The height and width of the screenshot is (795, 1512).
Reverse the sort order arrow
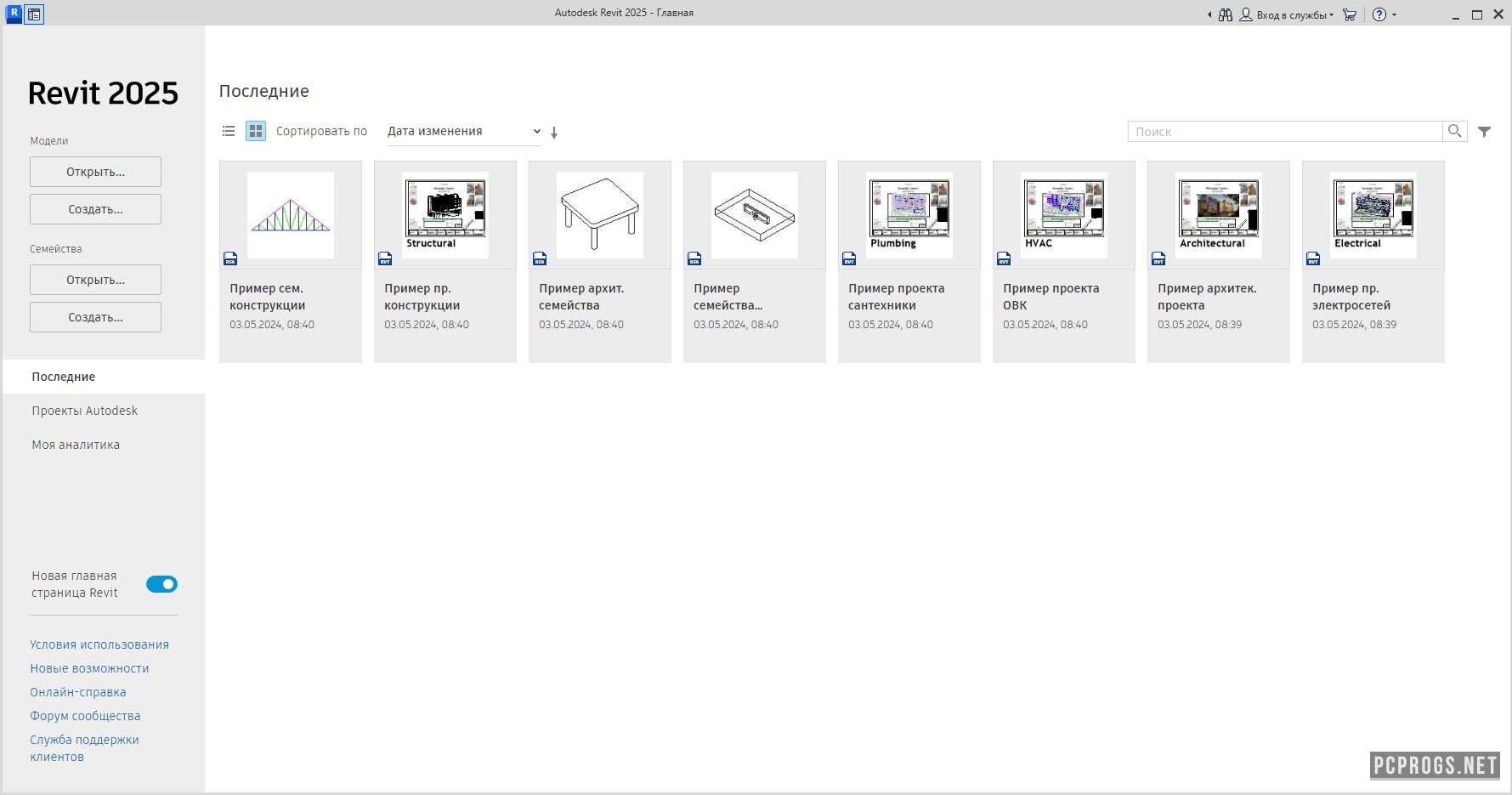554,133
